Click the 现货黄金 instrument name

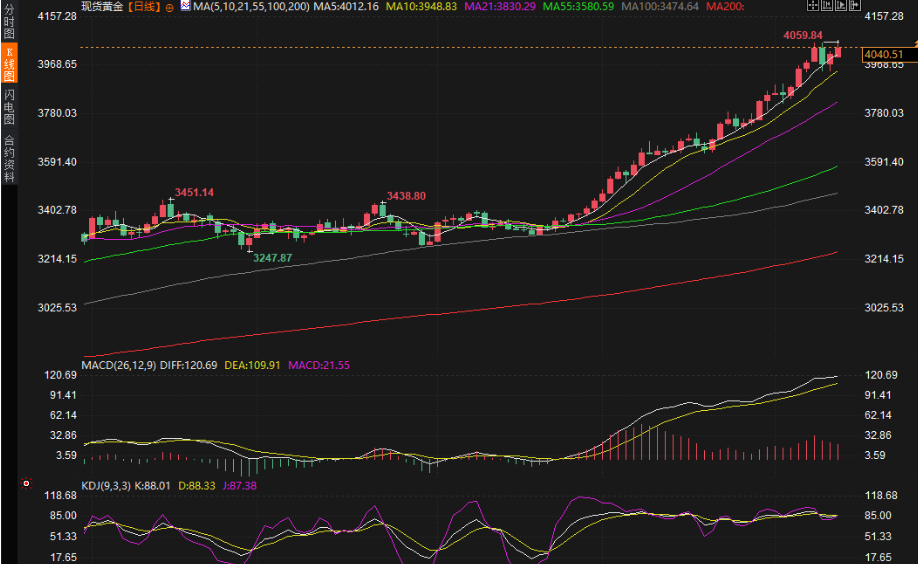coord(104,7)
